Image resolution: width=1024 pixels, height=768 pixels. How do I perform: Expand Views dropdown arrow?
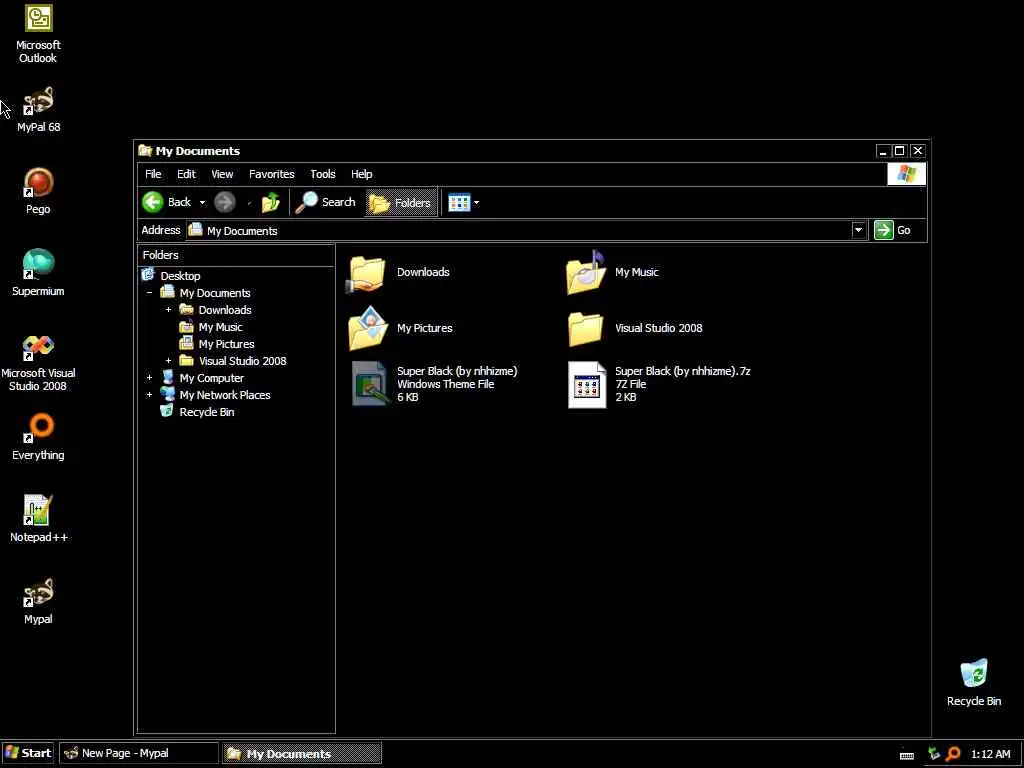477,202
